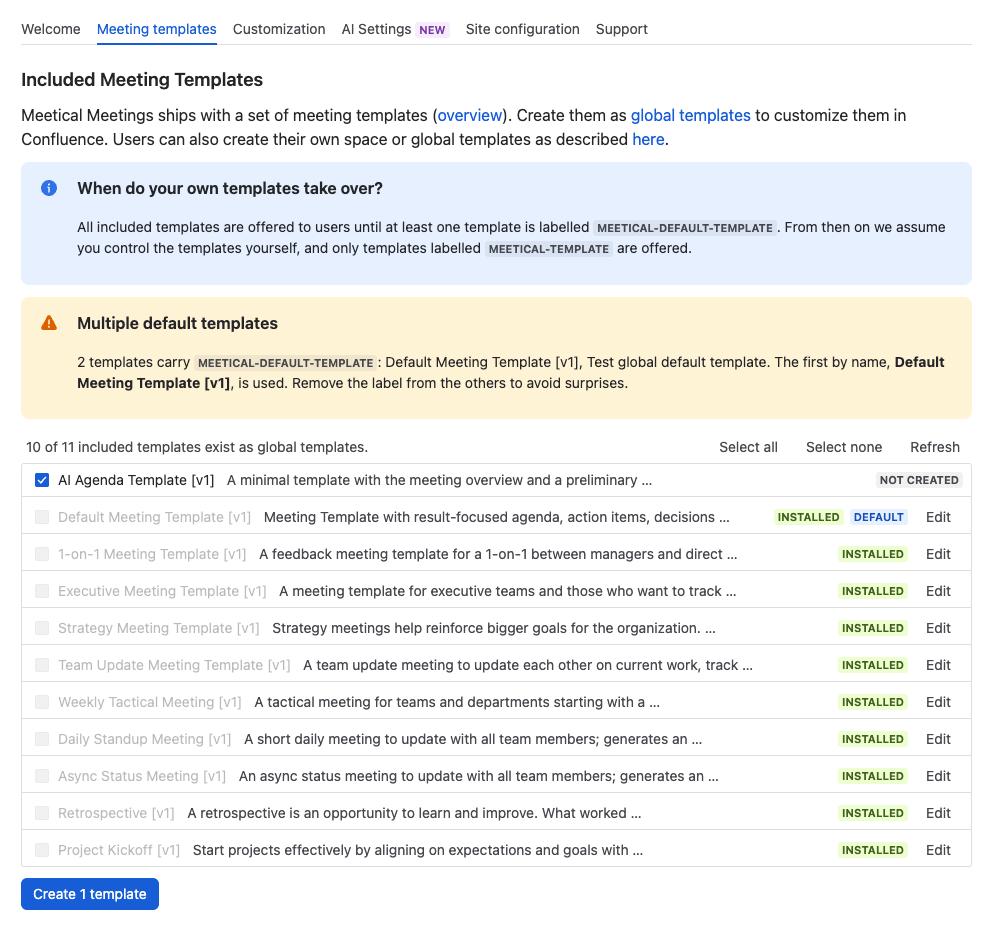
Task: Click the Create 1 template button
Action: pyautogui.click(x=90, y=894)
